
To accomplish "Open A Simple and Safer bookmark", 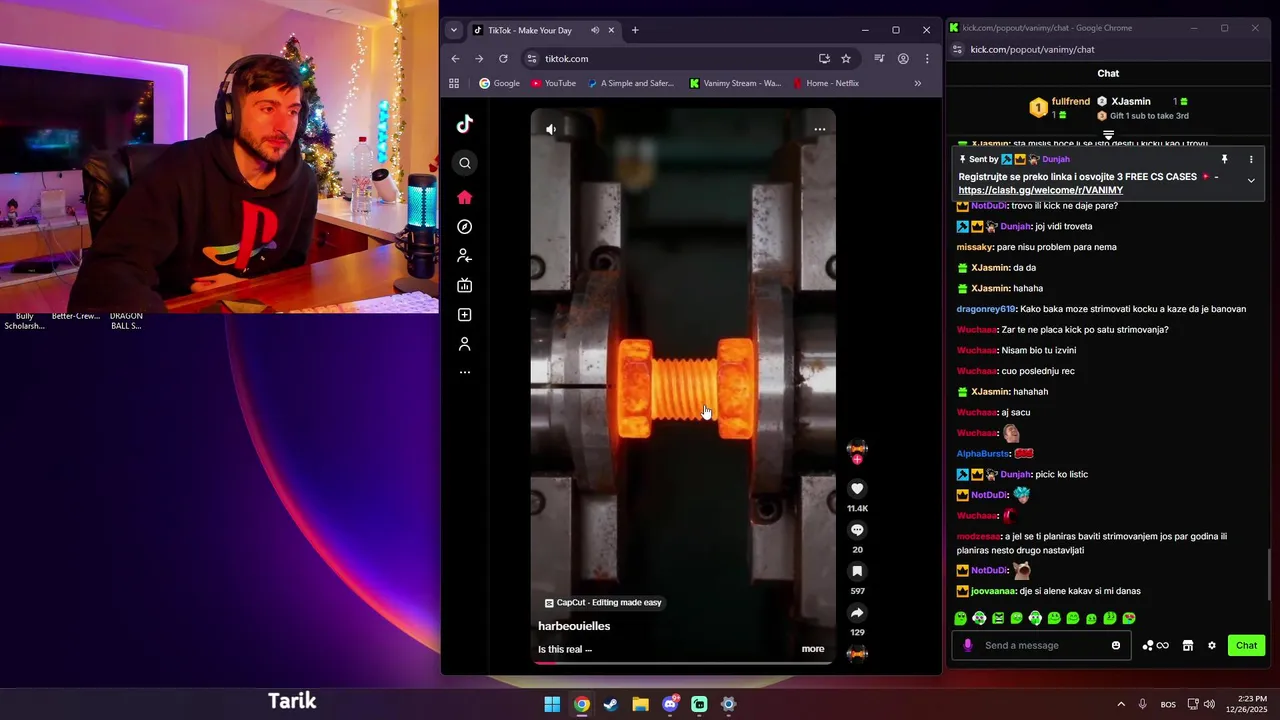I will (631, 83).
